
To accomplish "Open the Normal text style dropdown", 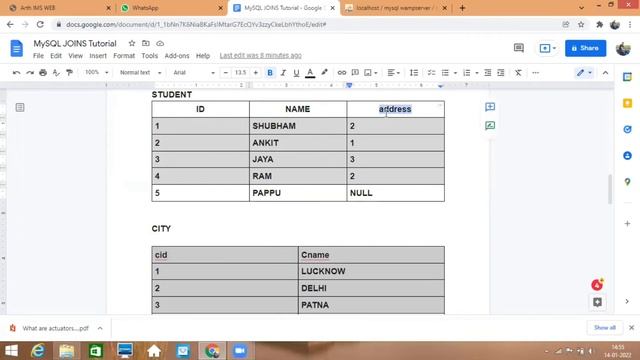I will click(140, 72).
